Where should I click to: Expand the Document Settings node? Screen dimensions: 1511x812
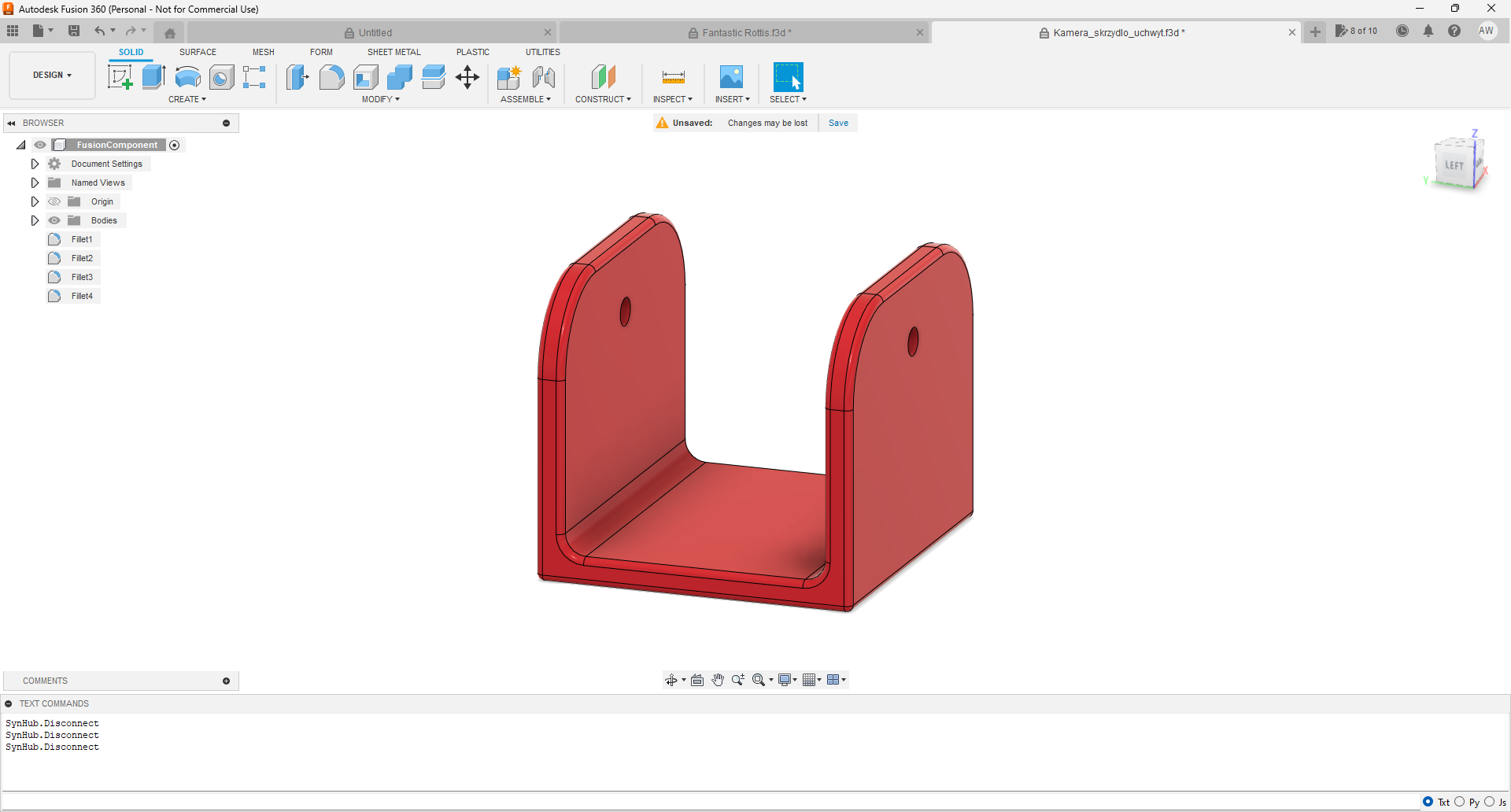click(x=35, y=164)
